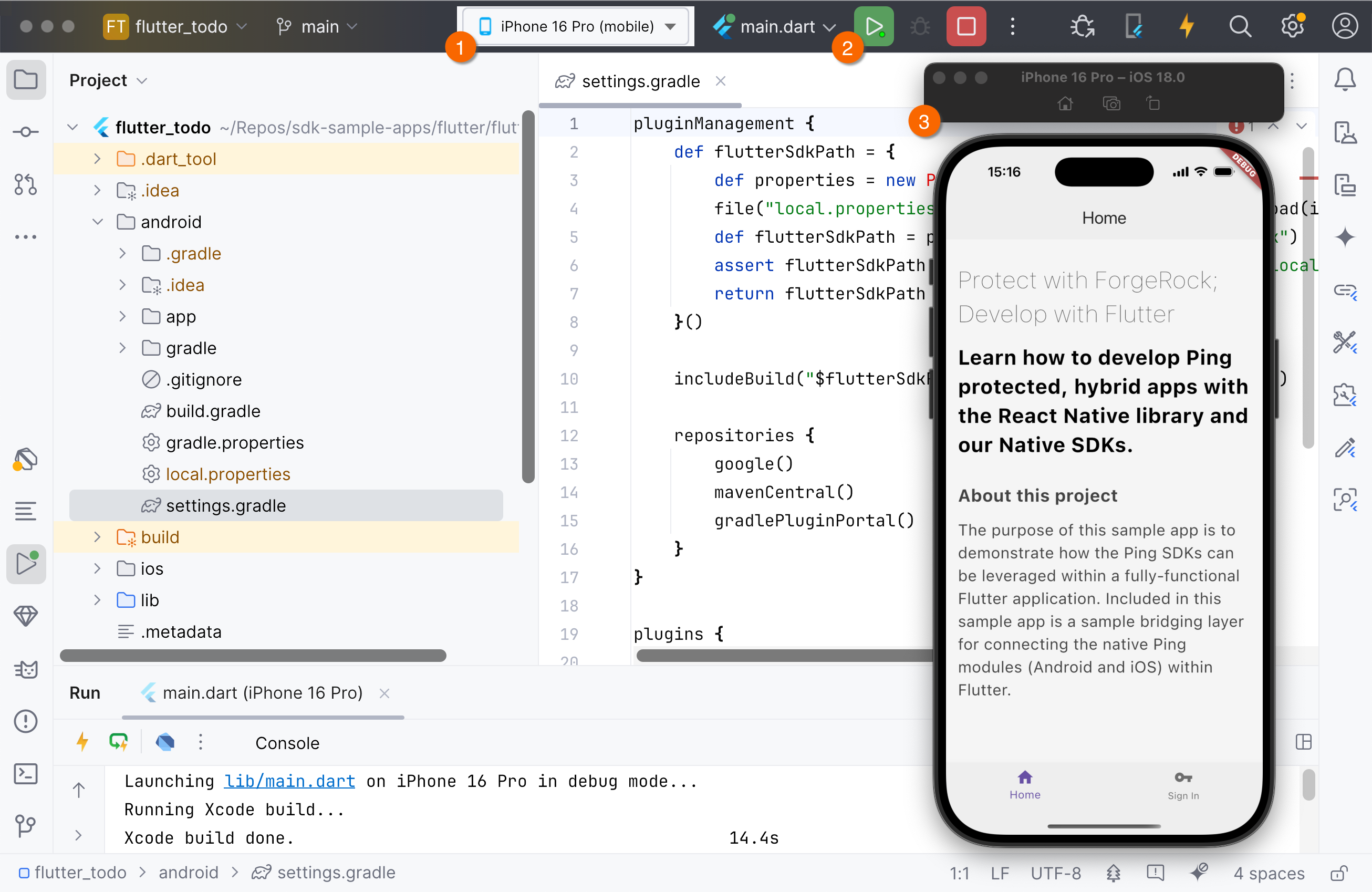Click the project tree horizontal scrollbar
1372x892 pixels.
click(x=253, y=656)
